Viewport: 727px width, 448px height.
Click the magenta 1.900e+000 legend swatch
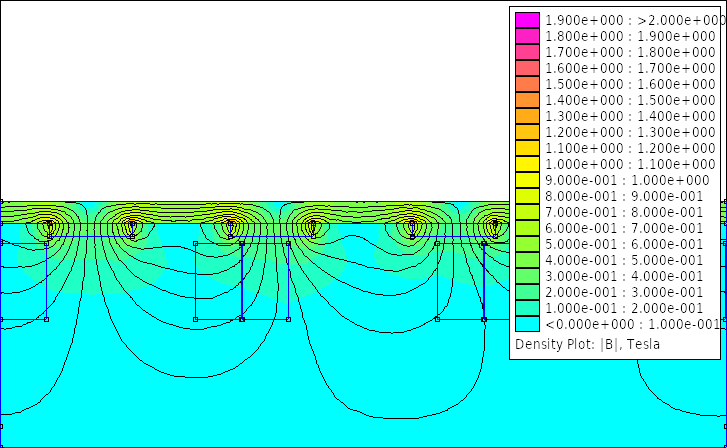[x=527, y=20]
